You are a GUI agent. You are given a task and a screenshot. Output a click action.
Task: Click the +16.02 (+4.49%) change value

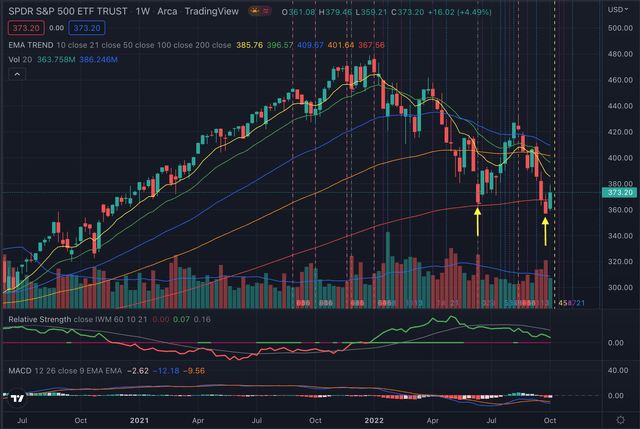coord(459,12)
